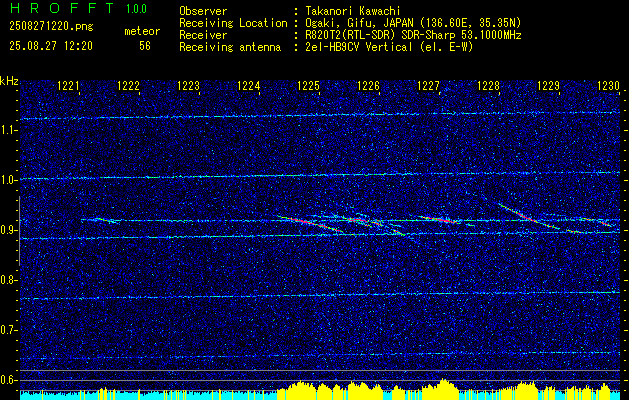Select the 1230 time marker
The image size is (629, 400).
click(x=609, y=86)
